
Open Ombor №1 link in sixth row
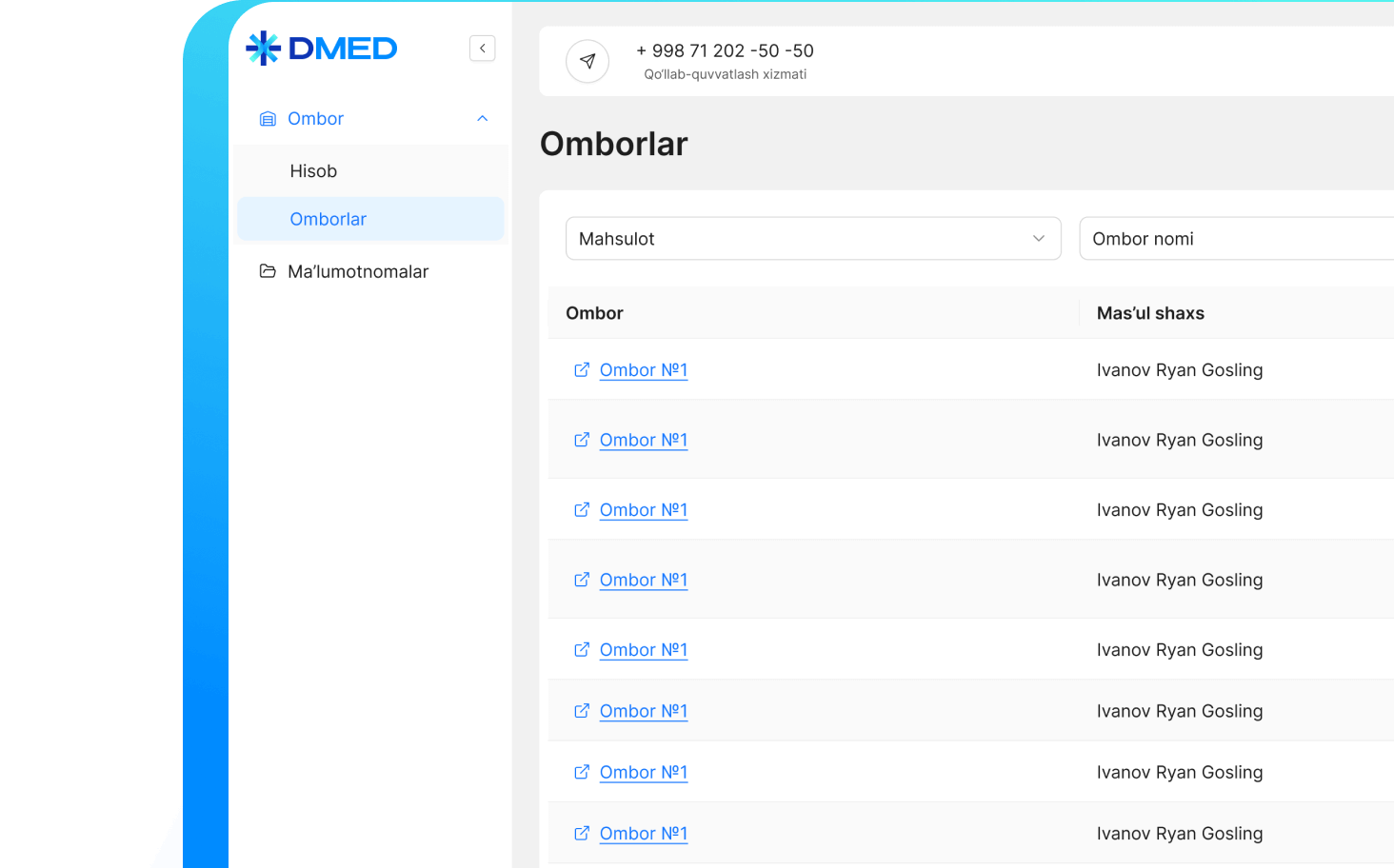click(x=644, y=711)
